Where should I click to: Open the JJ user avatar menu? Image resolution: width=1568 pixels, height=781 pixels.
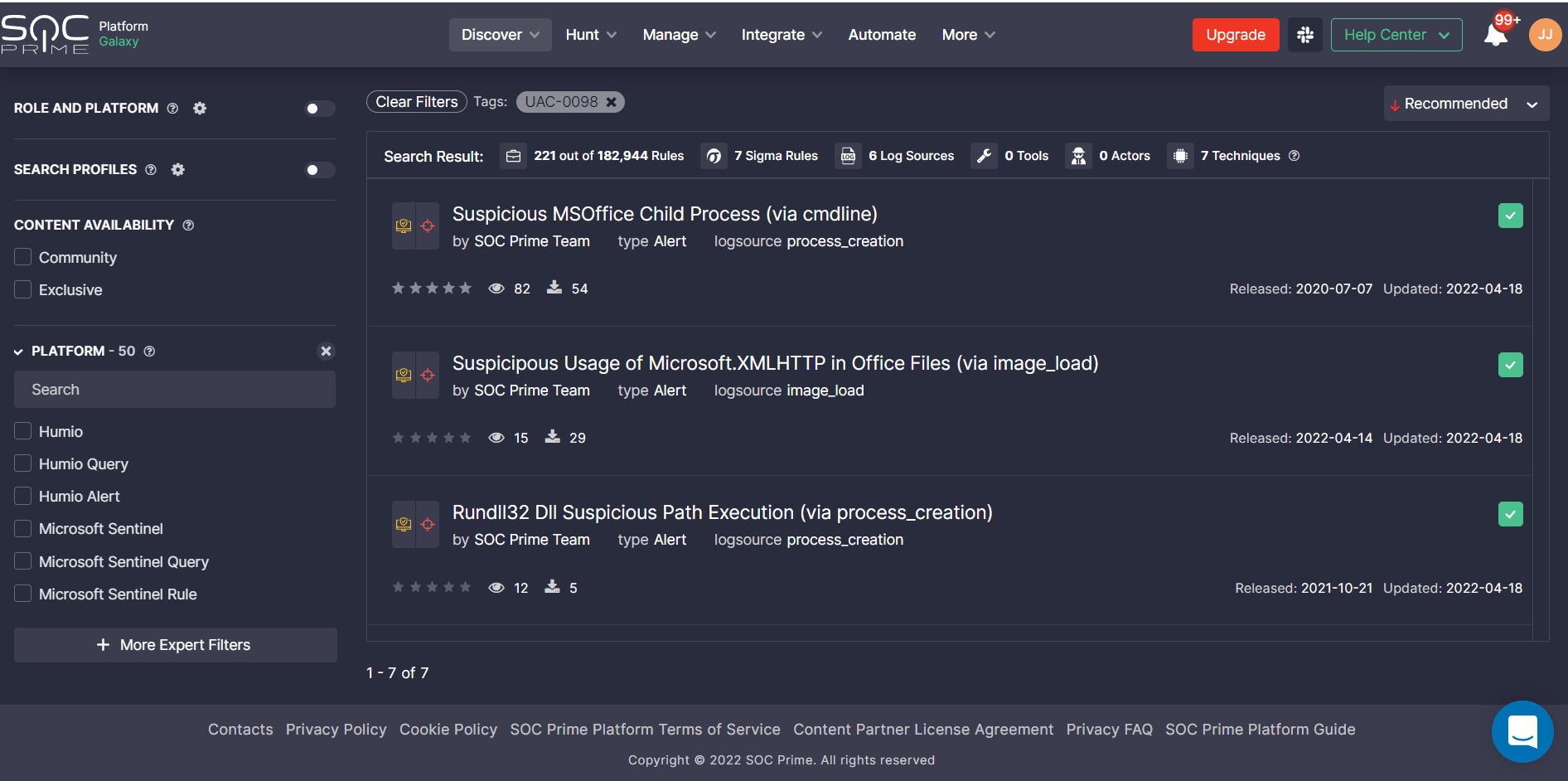click(x=1545, y=35)
